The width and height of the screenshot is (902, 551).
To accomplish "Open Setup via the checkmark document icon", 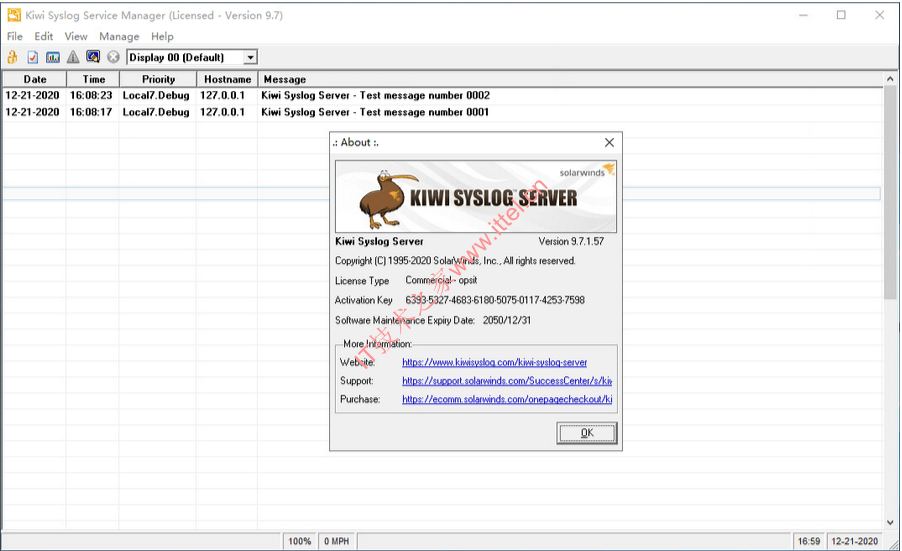I will (33, 57).
